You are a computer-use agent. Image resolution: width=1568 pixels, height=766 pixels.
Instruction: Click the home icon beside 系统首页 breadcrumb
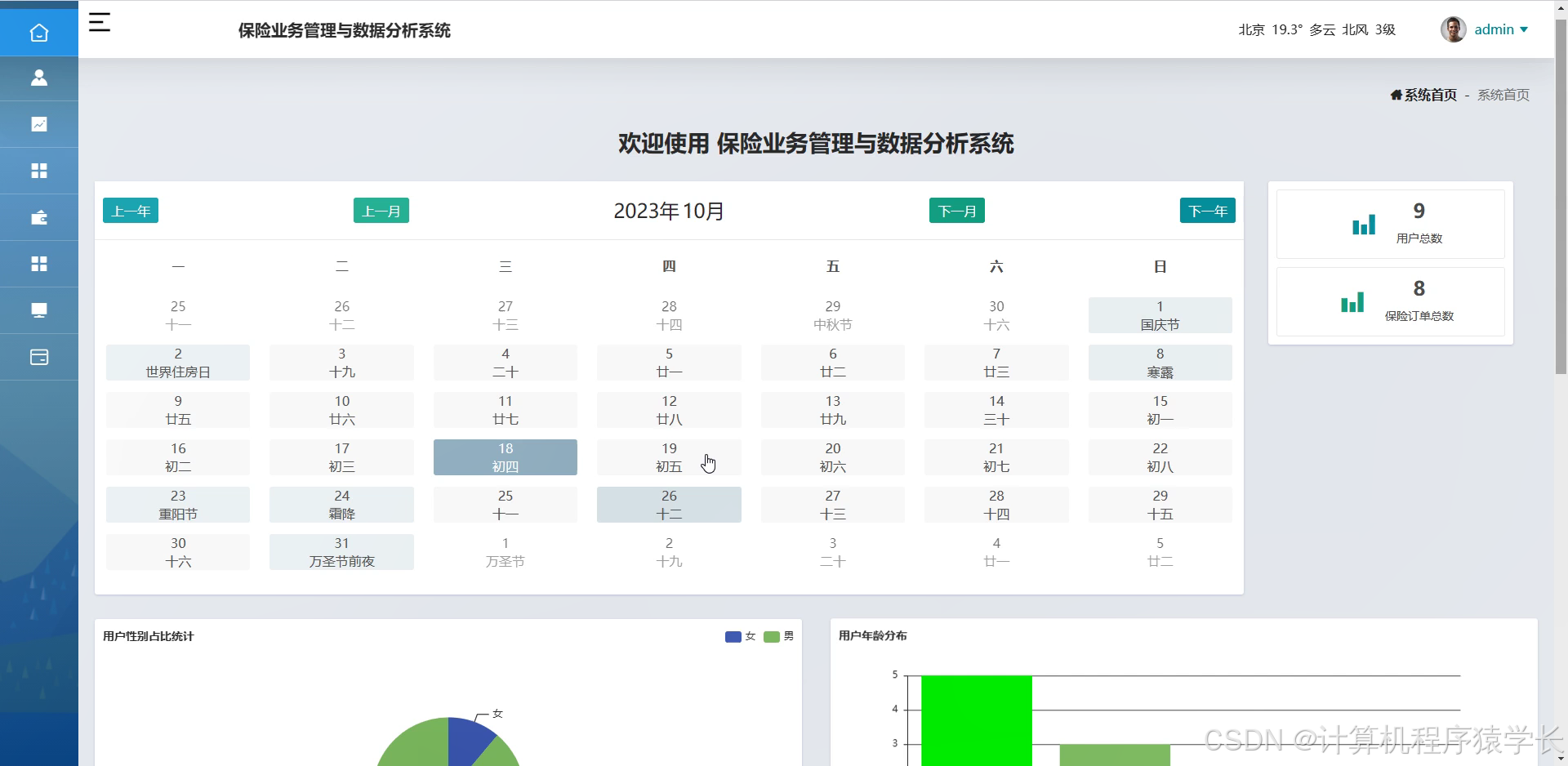[x=1396, y=95]
